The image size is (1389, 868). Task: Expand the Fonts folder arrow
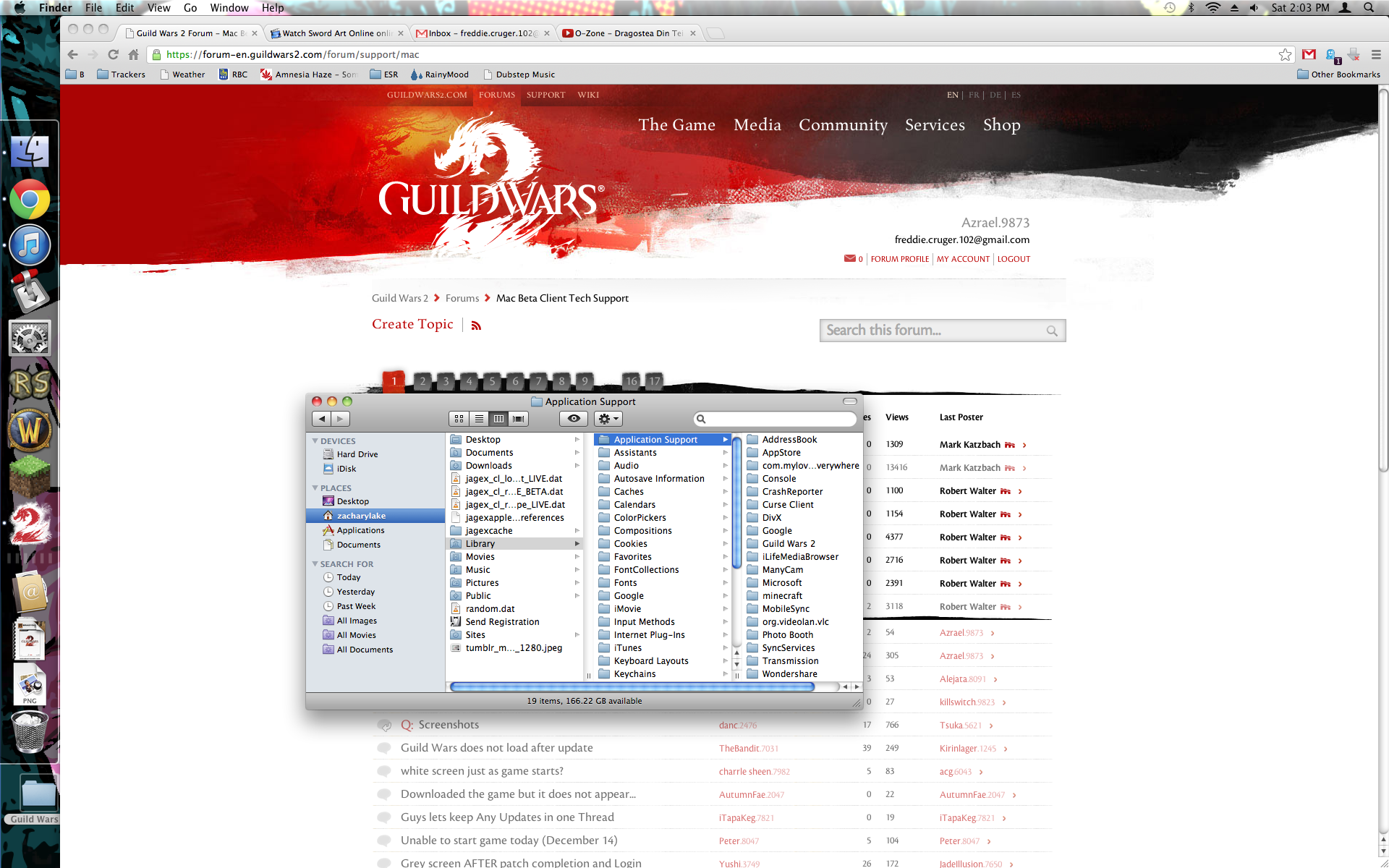coord(726,583)
